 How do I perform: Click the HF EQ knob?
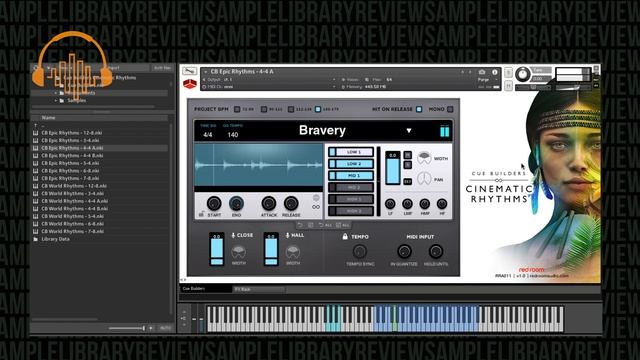(442, 203)
